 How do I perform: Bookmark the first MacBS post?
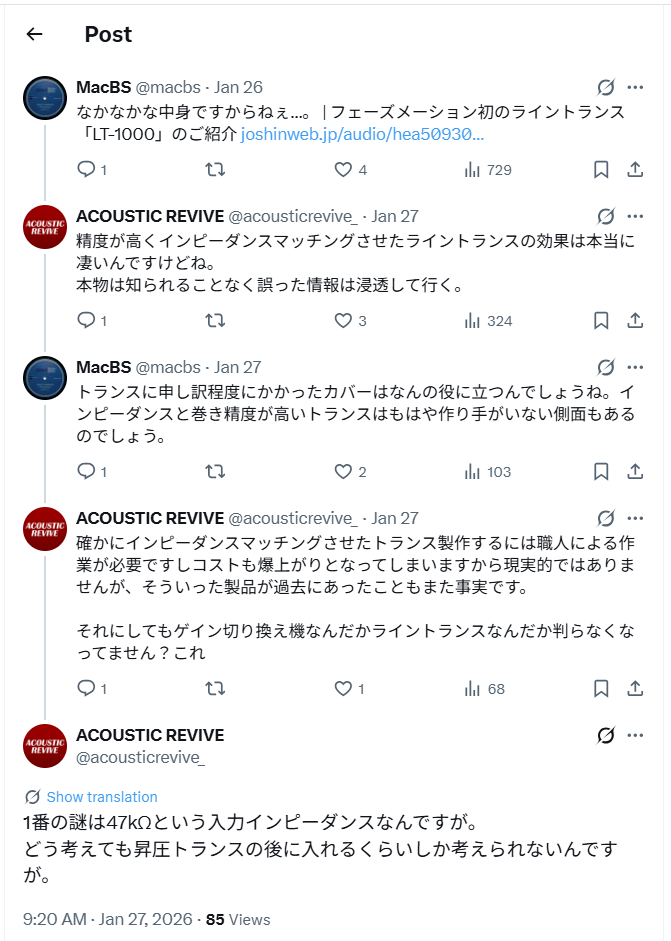pos(601,170)
